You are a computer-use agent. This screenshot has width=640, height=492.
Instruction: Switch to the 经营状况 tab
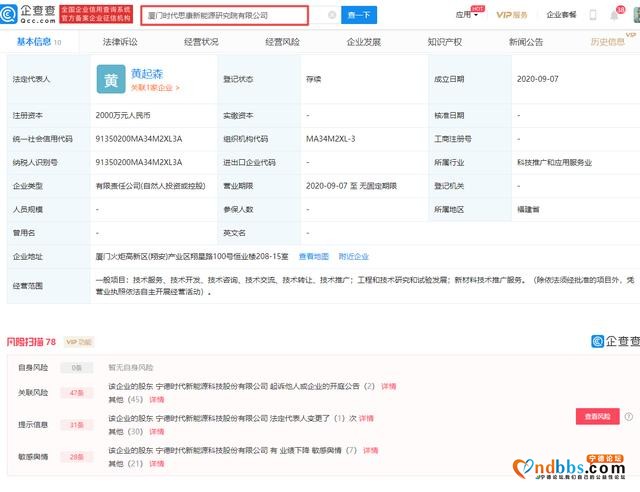tap(201, 42)
